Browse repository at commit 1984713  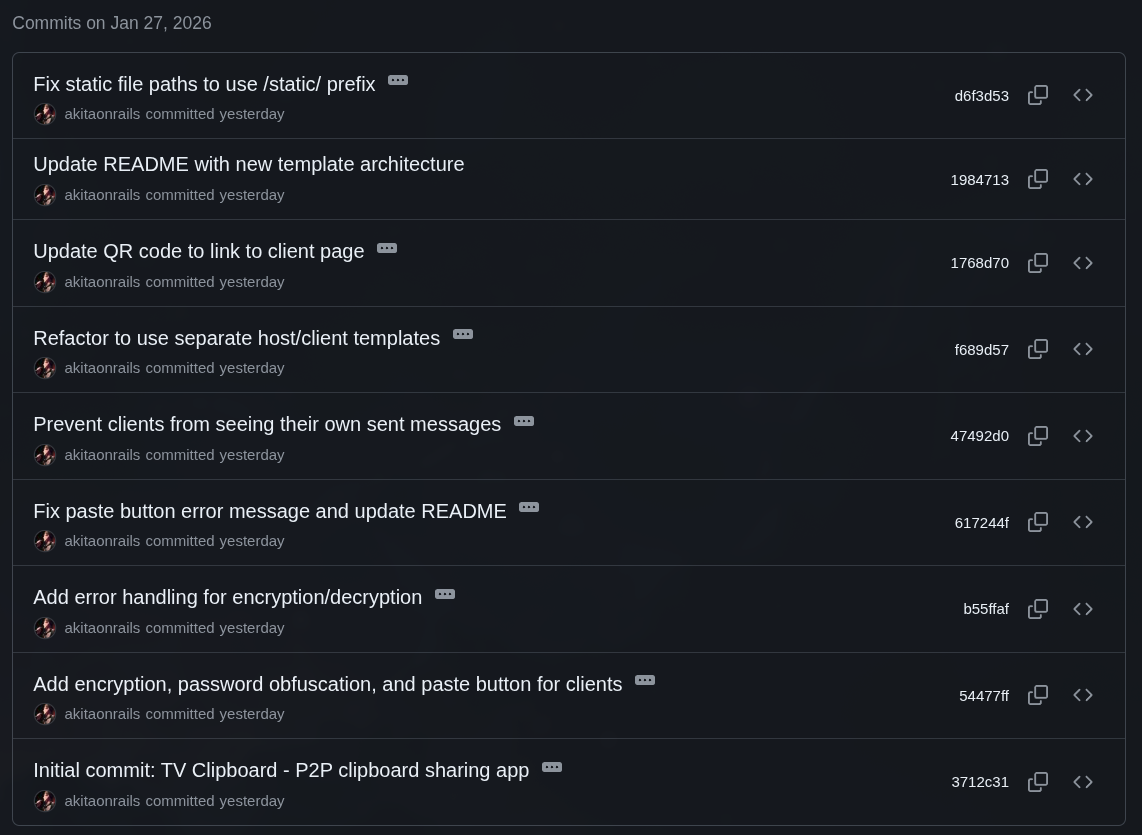coord(1083,179)
